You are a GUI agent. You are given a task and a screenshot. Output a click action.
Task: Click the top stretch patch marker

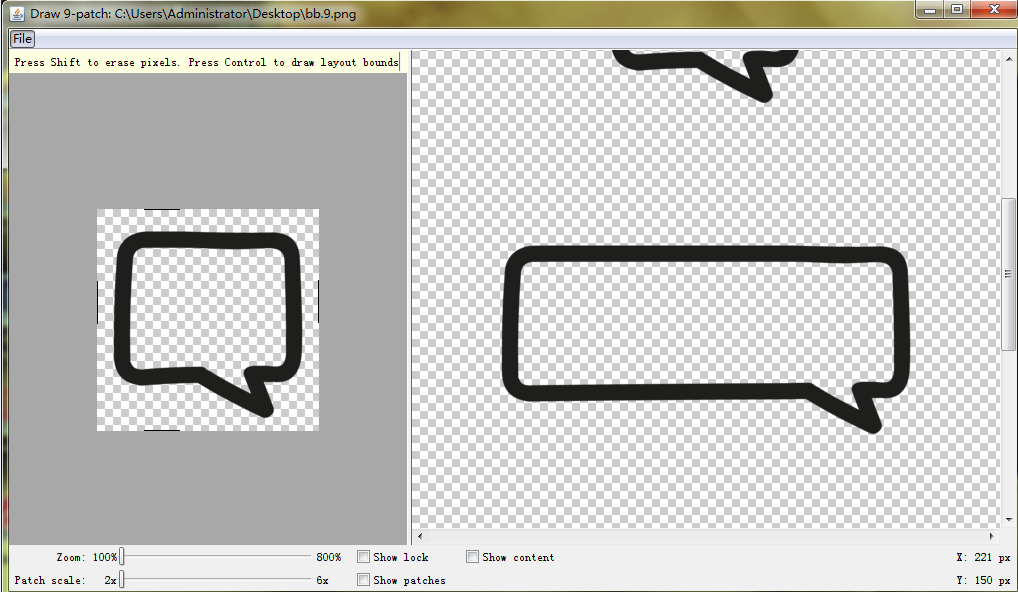tap(162, 210)
